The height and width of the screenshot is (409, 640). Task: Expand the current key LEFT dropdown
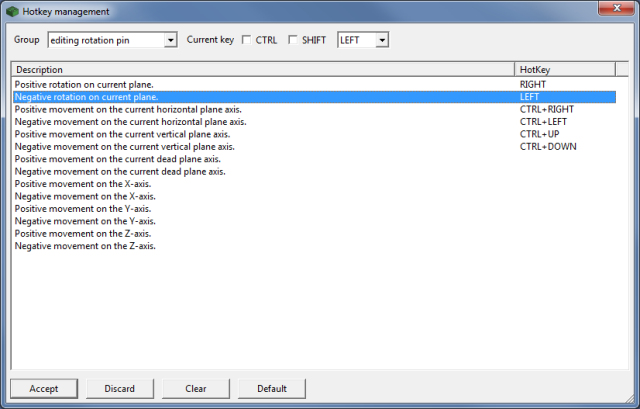click(x=381, y=40)
